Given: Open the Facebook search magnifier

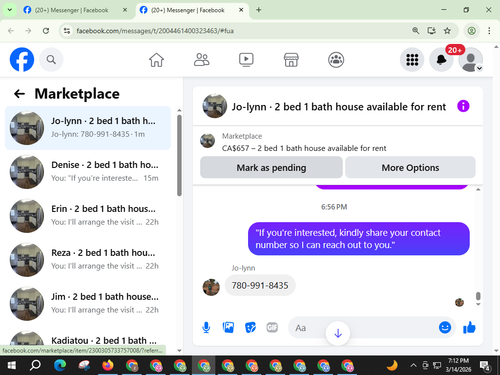Looking at the screenshot, I should click(51, 60).
